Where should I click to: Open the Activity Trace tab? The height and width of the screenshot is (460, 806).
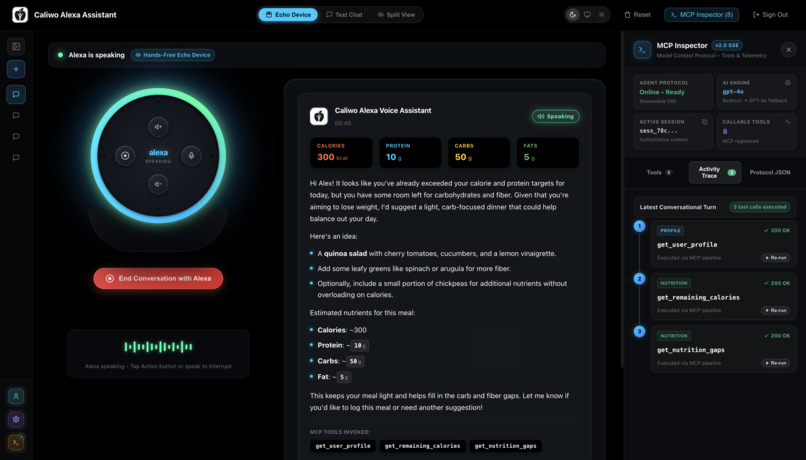coord(715,172)
